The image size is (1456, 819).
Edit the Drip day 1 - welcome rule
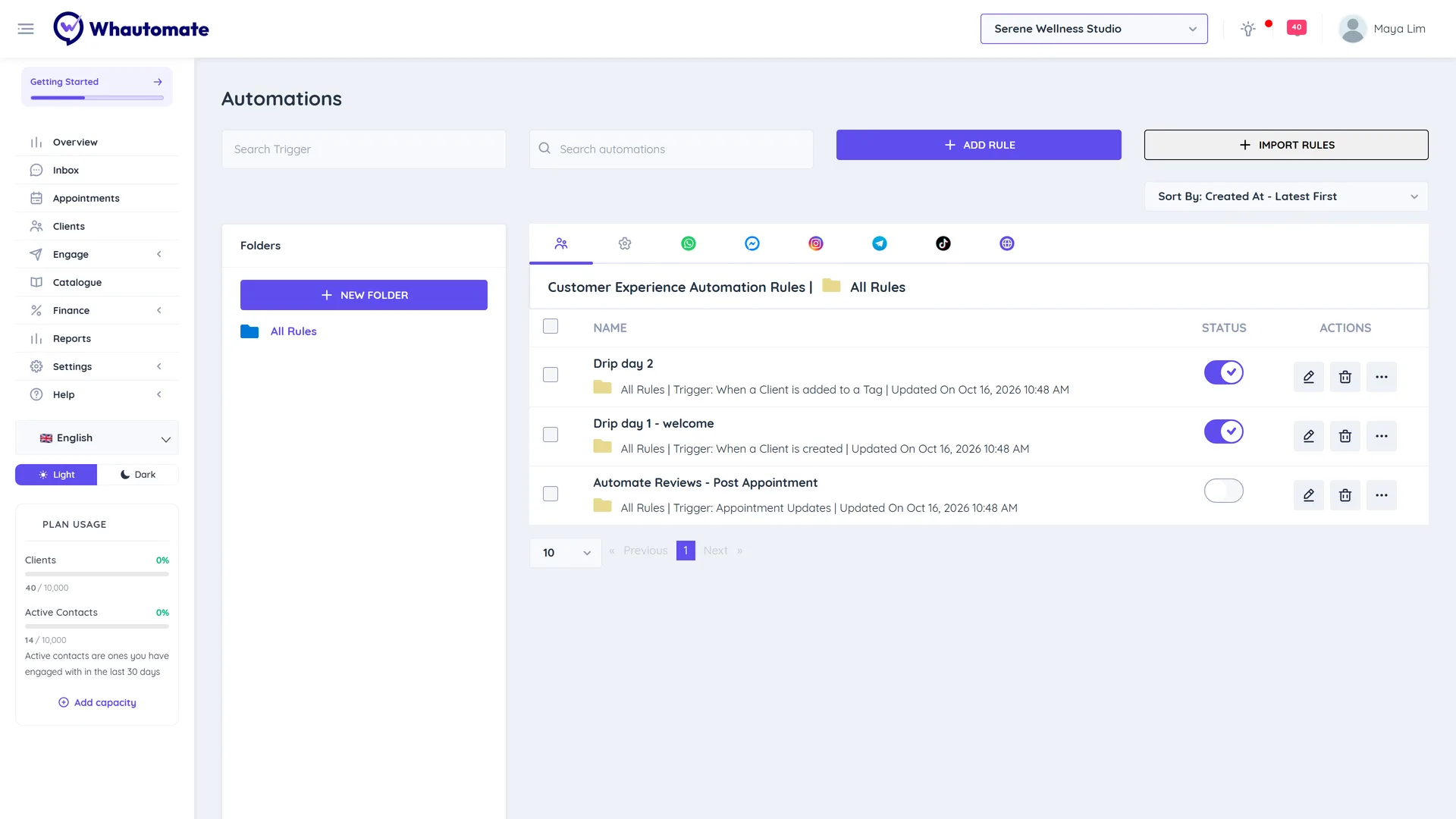click(x=1309, y=436)
